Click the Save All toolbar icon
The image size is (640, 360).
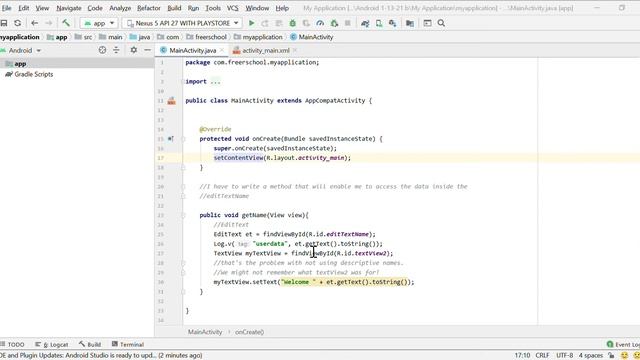tap(4, 23)
